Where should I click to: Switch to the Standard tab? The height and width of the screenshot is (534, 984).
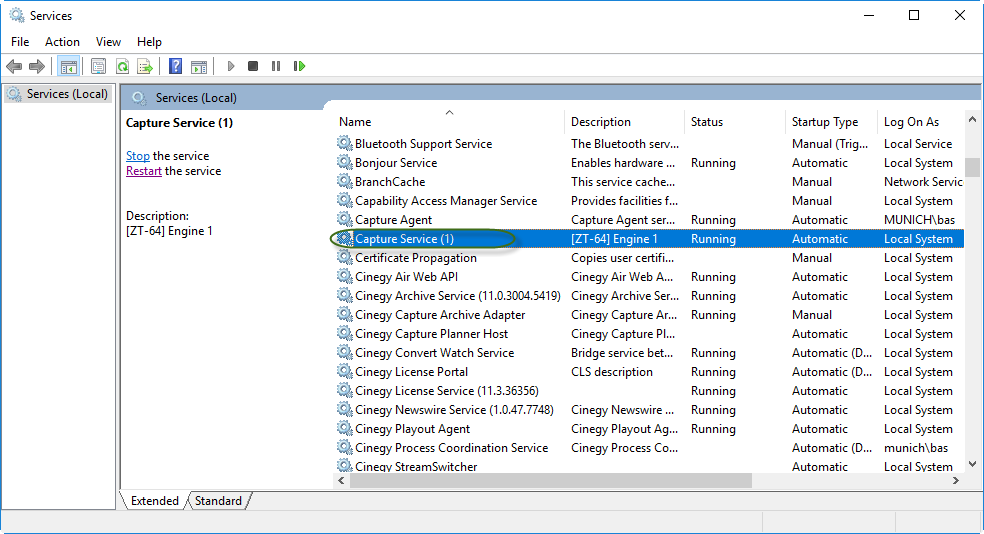(x=218, y=501)
